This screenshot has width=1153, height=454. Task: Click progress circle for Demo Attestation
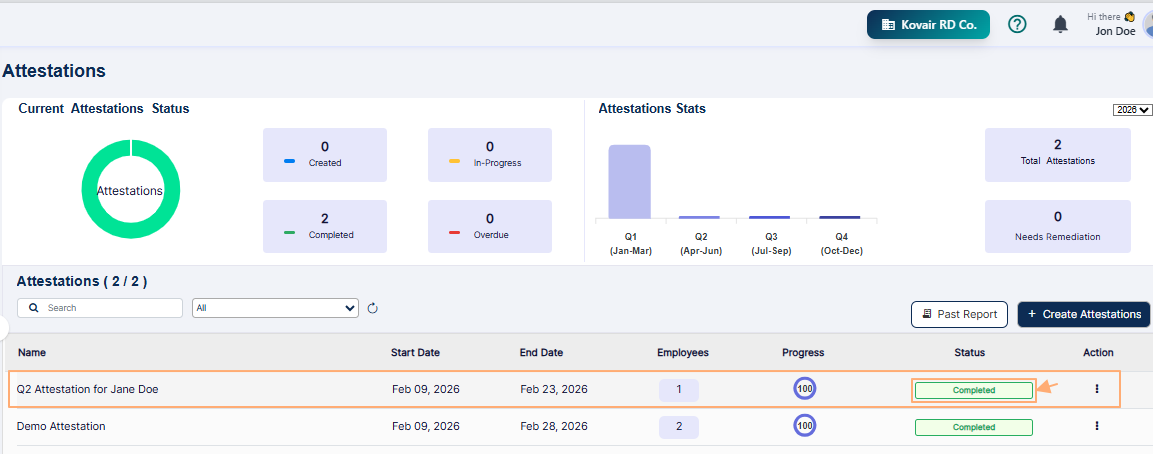804,426
